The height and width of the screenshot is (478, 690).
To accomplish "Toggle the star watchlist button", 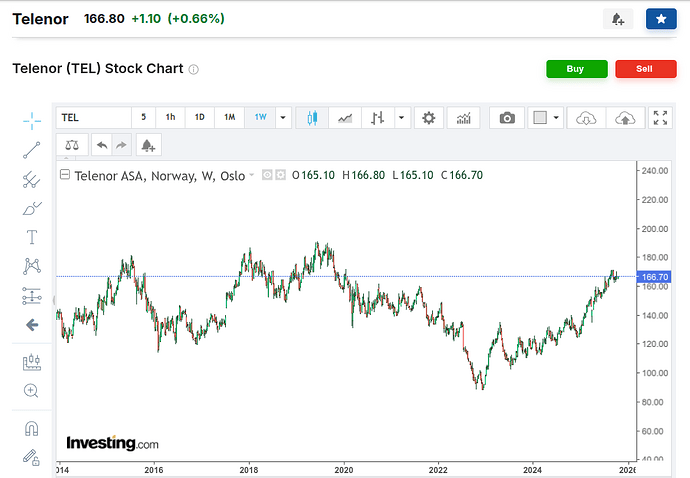I will (x=661, y=19).
